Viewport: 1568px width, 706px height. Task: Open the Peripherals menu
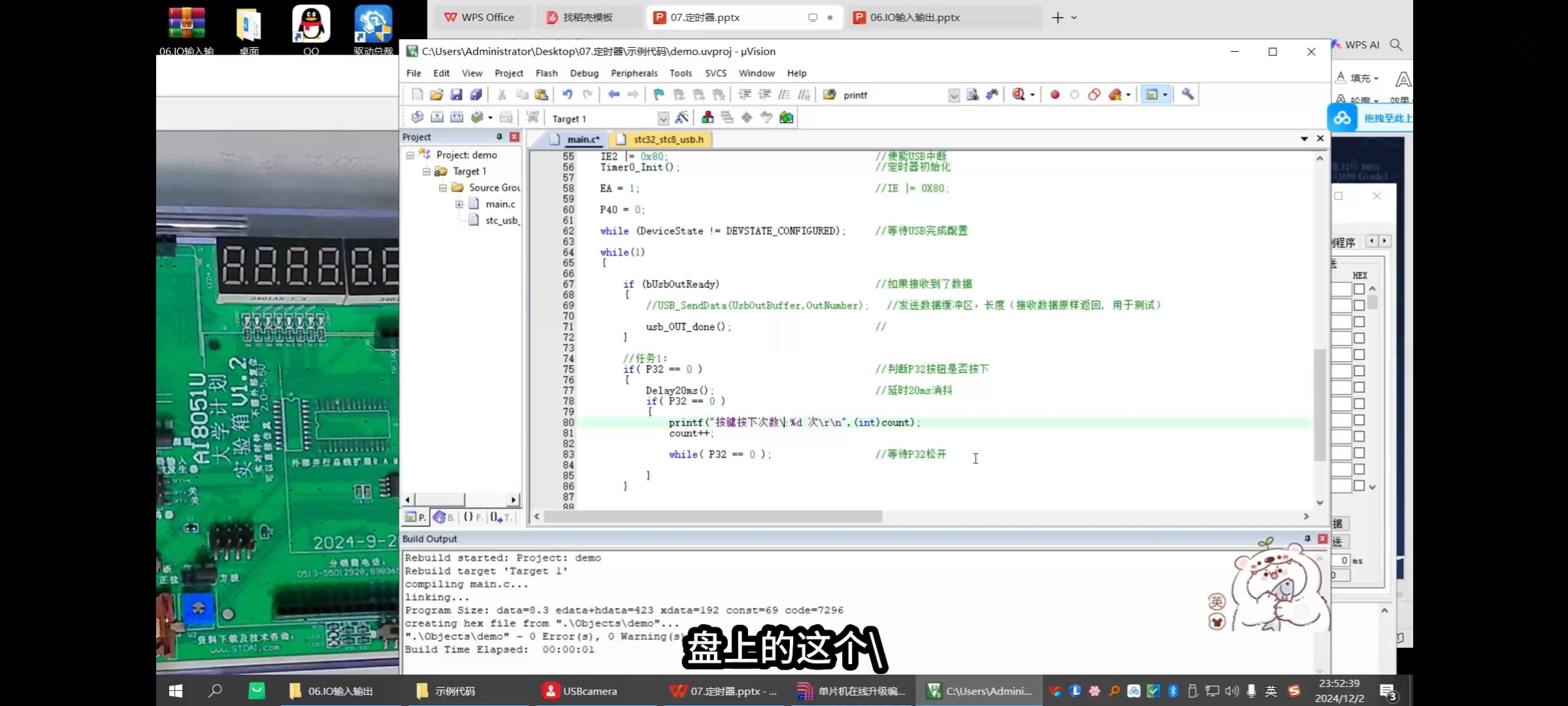tap(634, 73)
